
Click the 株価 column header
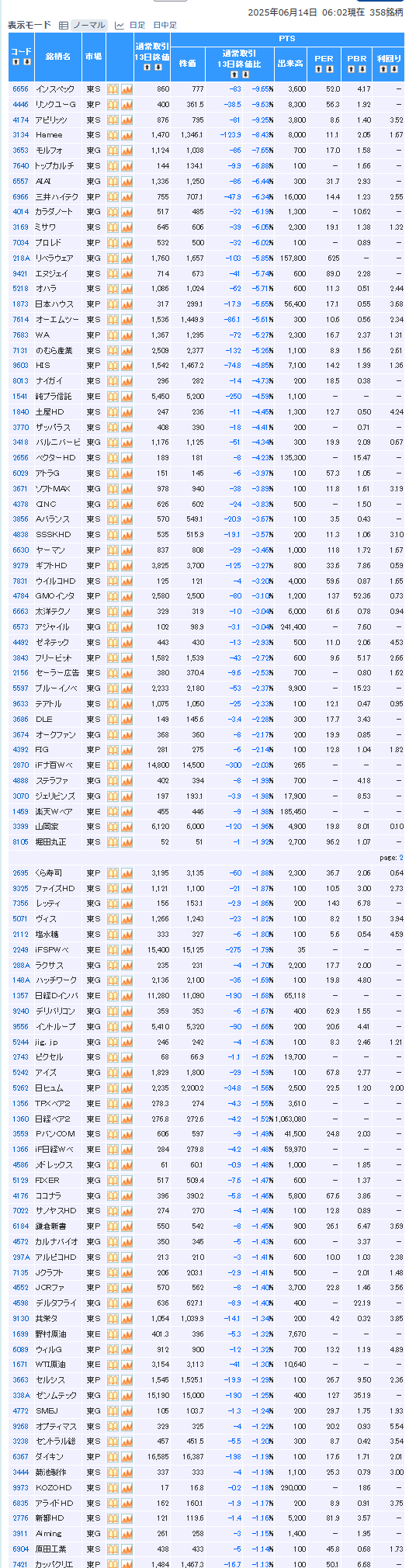pos(188,63)
